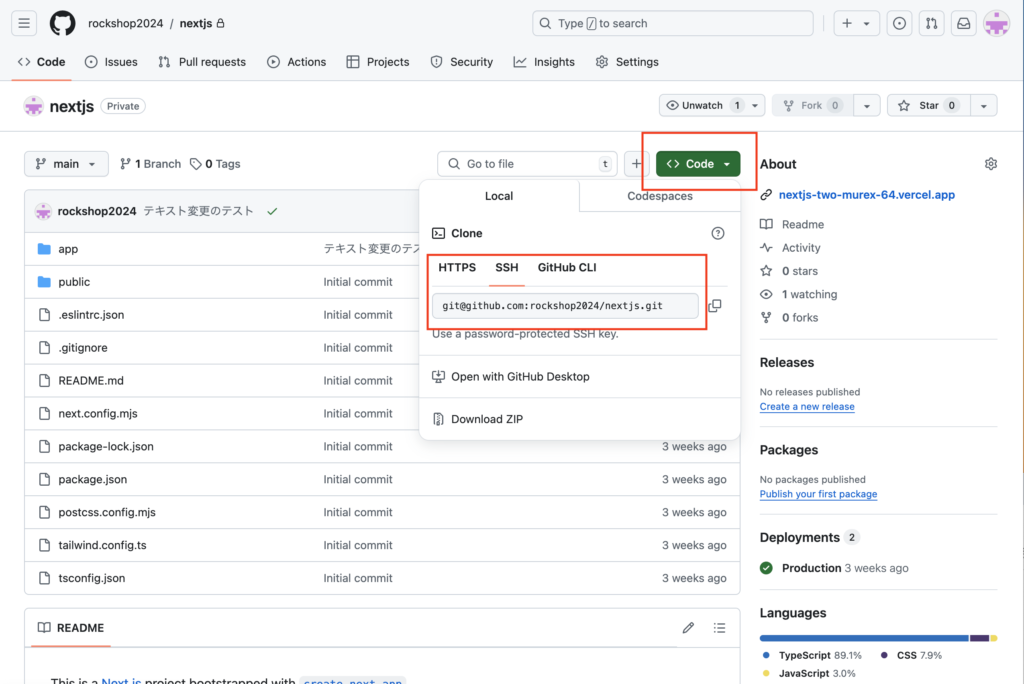Screen dimensions: 1024x684
Task: Click the Fork button
Action: click(812, 106)
